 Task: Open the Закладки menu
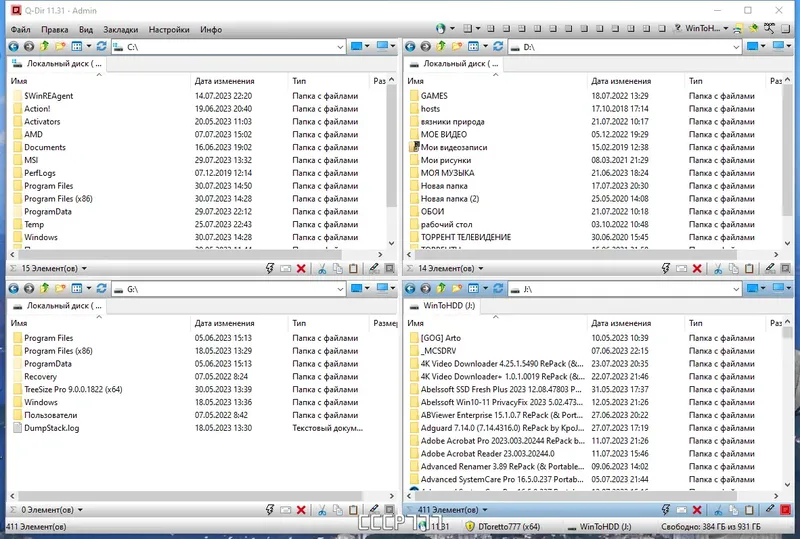[x=120, y=30]
